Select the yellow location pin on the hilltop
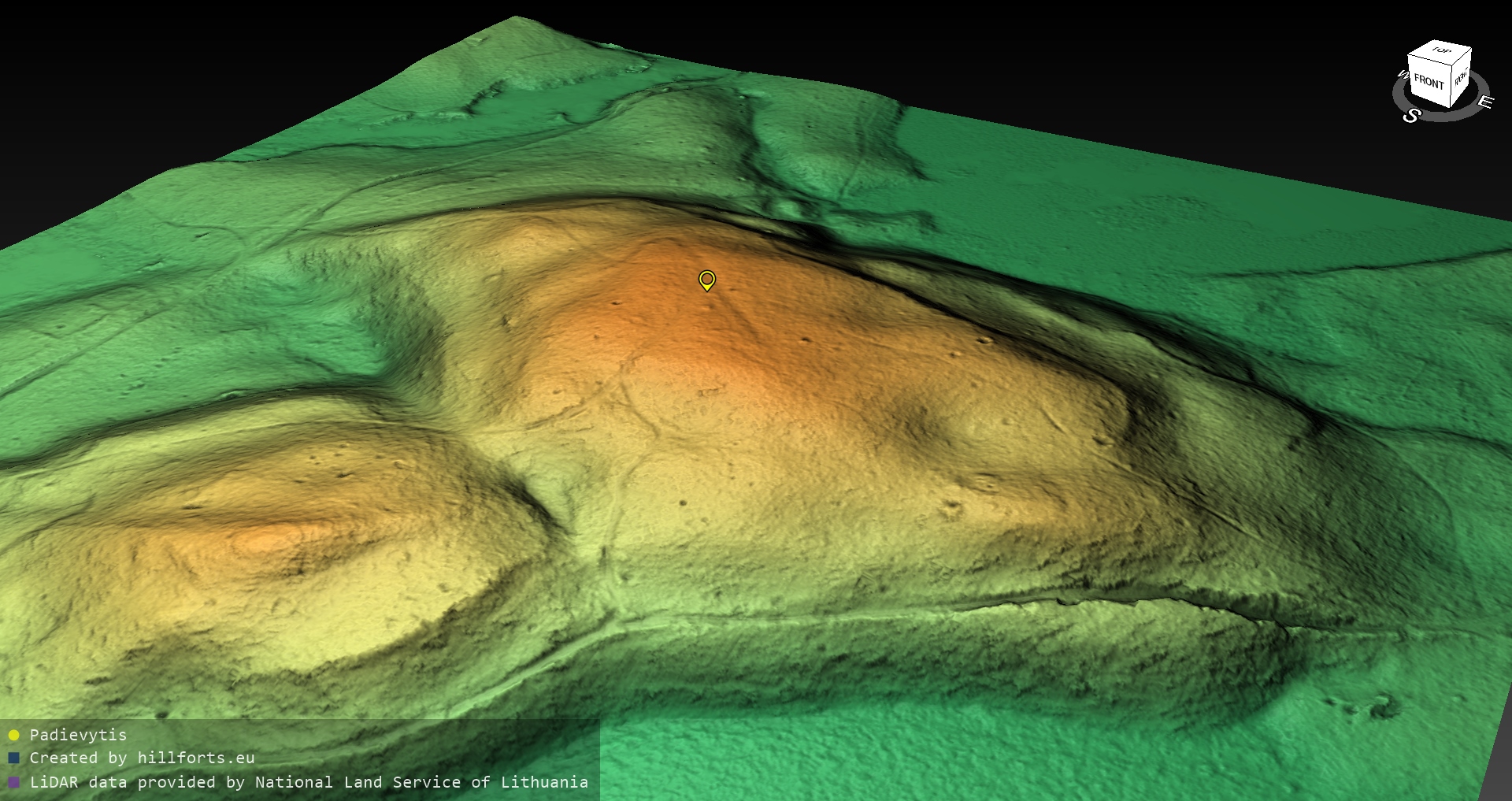 point(707,280)
